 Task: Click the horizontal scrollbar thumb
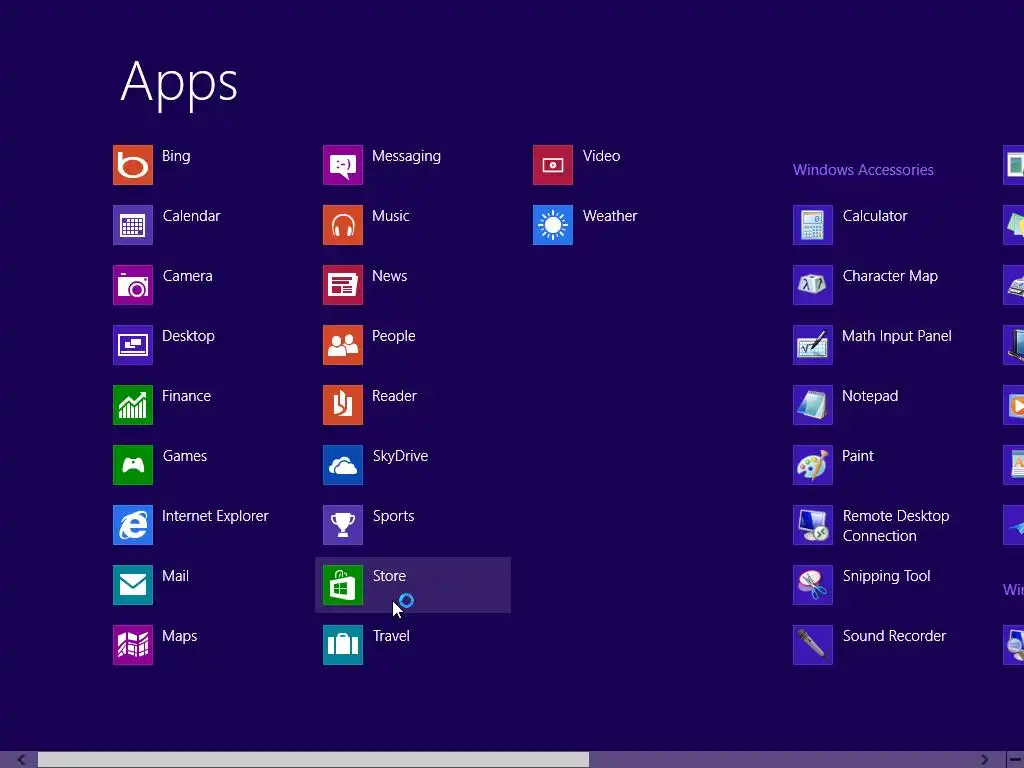(x=313, y=760)
